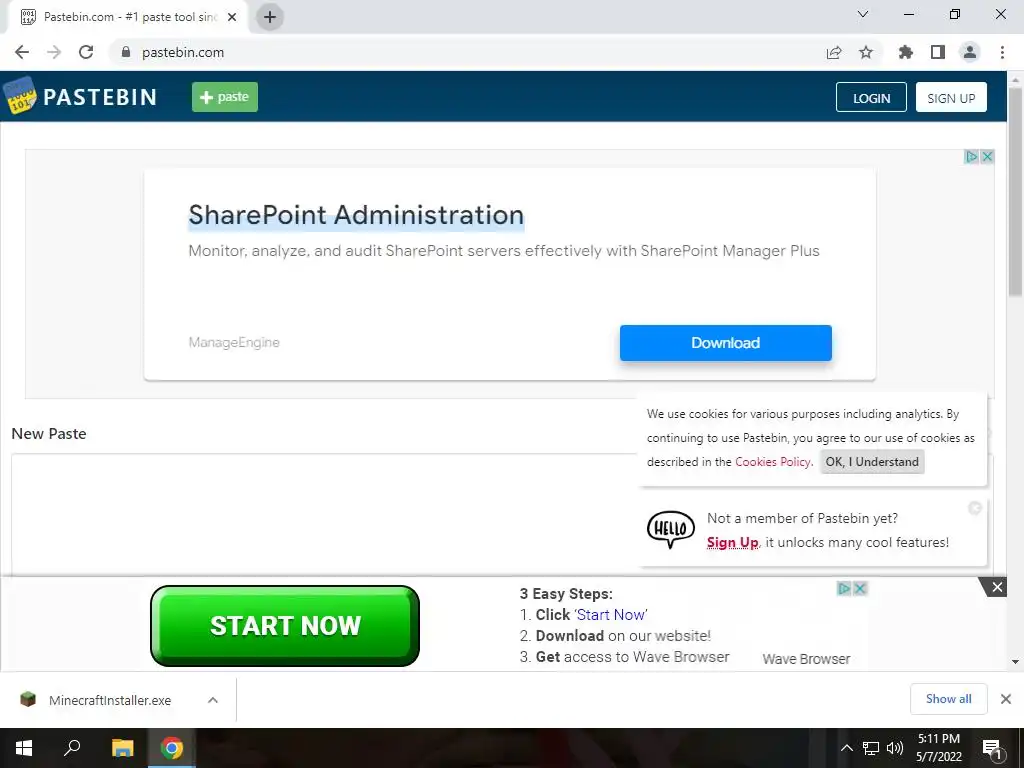Dismiss the bottom banner black X
The image size is (1024, 768).
pos(997,587)
